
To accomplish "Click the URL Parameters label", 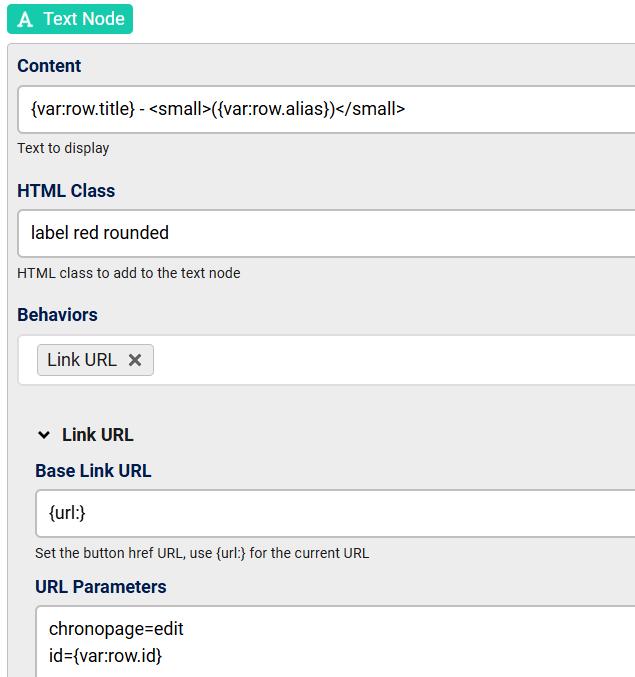I will (x=101, y=587).
